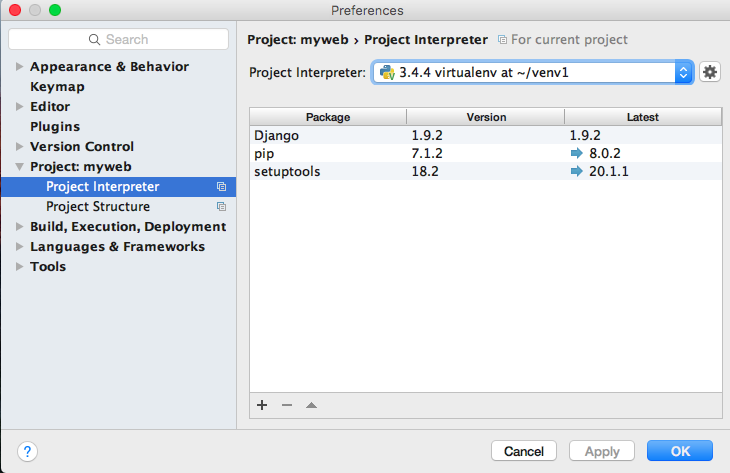
Task: Select the Project Interpreter tree item
Action: (118, 187)
